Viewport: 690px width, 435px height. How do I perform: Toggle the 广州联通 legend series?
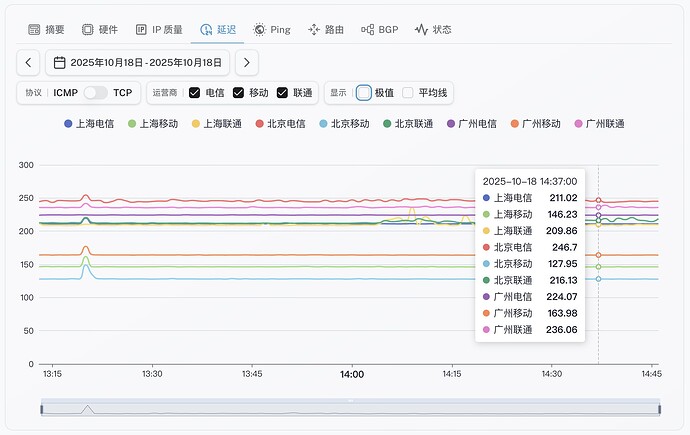pos(599,124)
